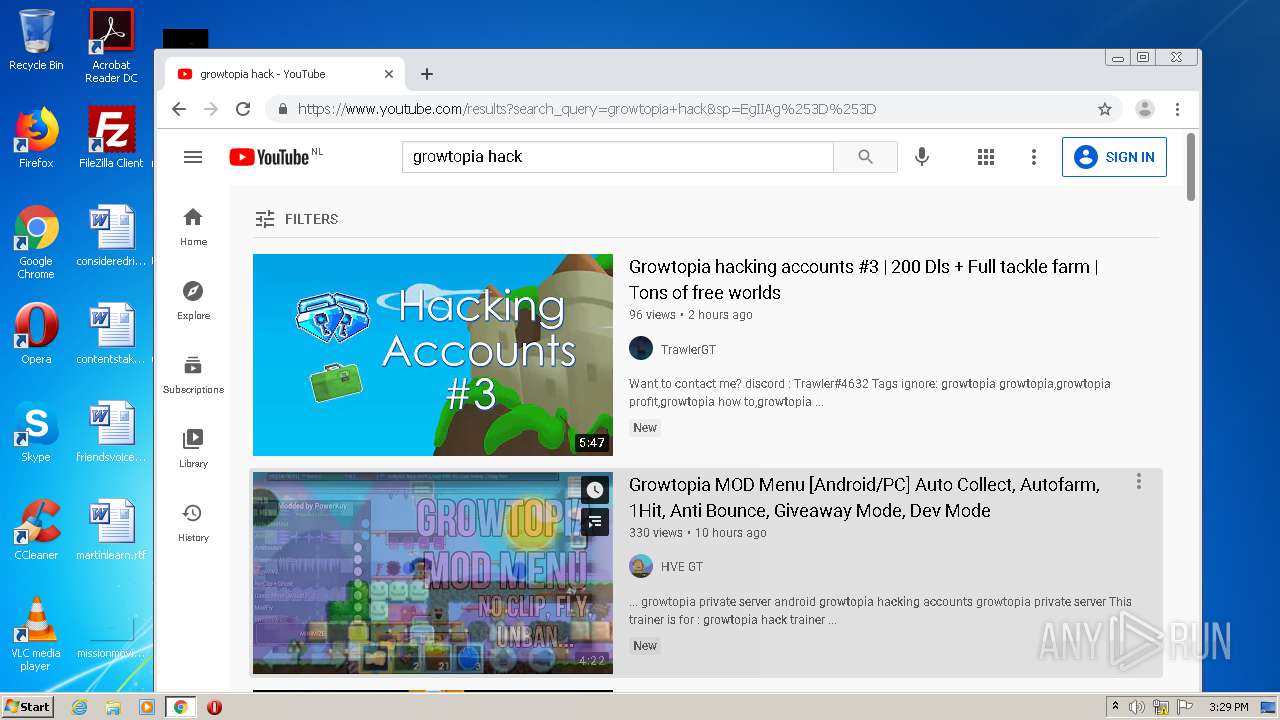Open Acrobat Reader DC desktop shortcut
Viewport: 1280px width, 720px height.
pyautogui.click(x=111, y=46)
